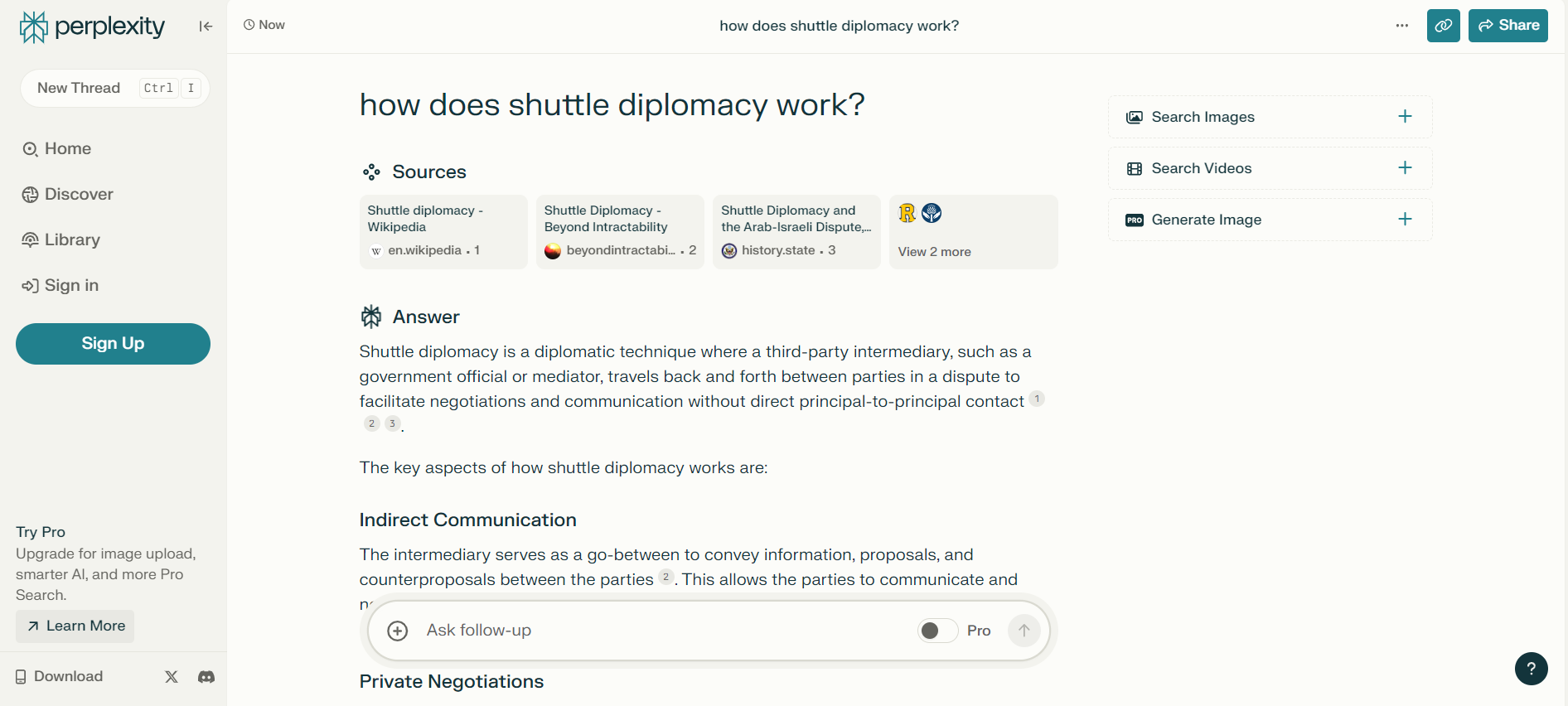This screenshot has width=1568, height=706.
Task: Open the Discord icon in the sidebar
Action: click(206, 676)
